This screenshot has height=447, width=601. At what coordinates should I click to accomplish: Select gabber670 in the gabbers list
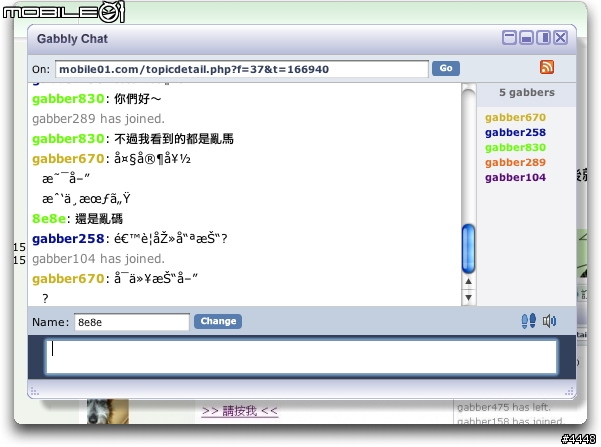coord(515,117)
